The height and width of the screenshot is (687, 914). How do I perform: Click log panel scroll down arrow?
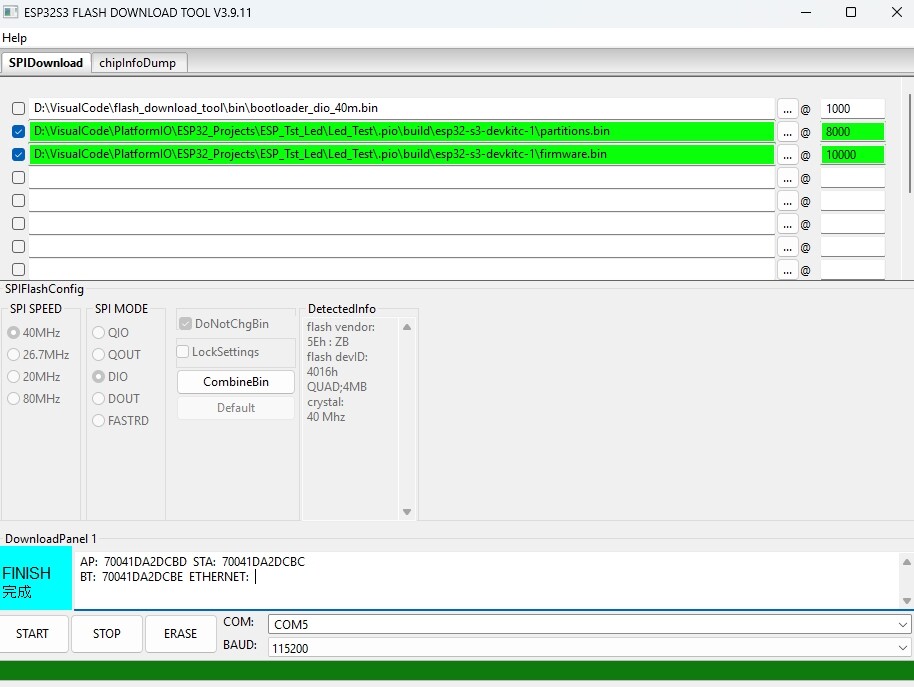906,600
